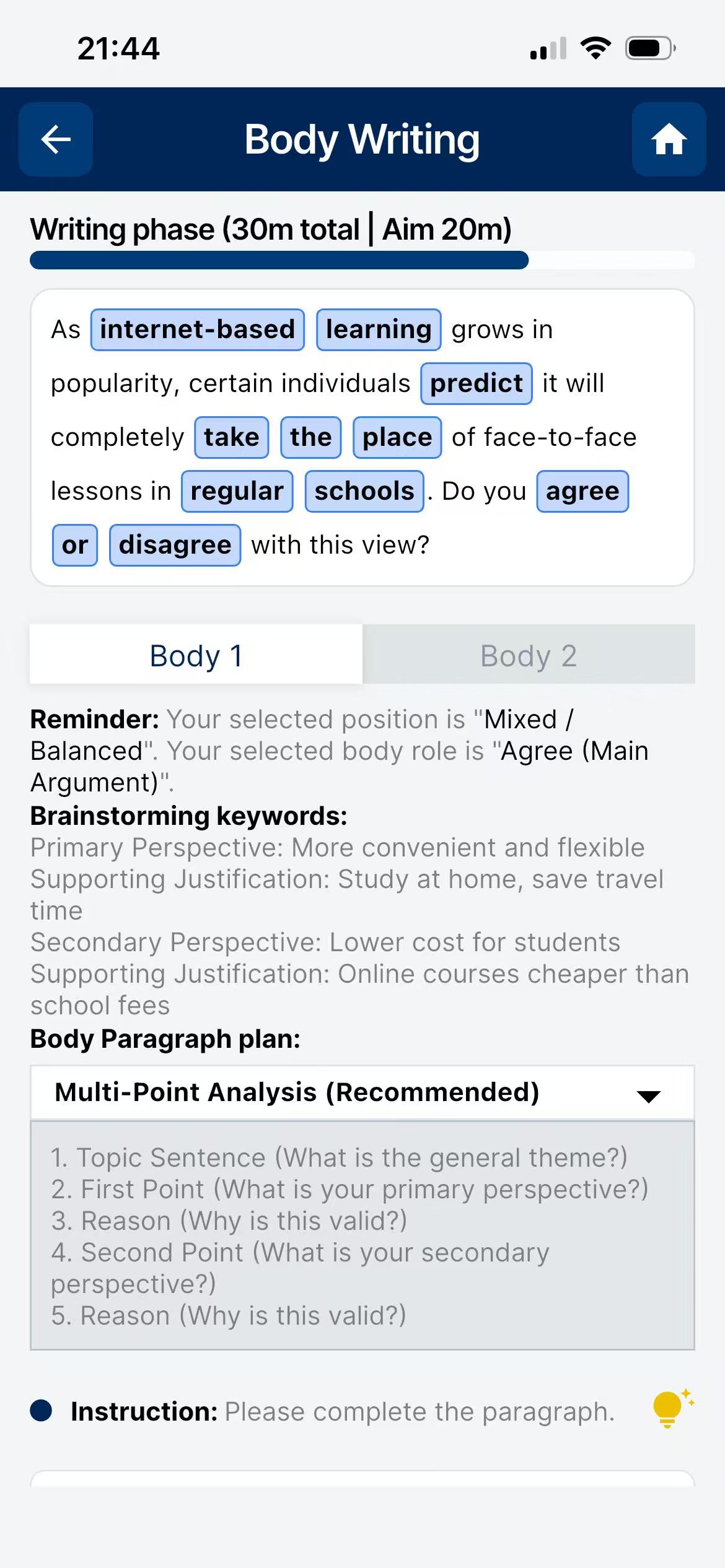Tap the lightbulb hint icon
This screenshot has width=725, height=1568.
pos(670,1409)
